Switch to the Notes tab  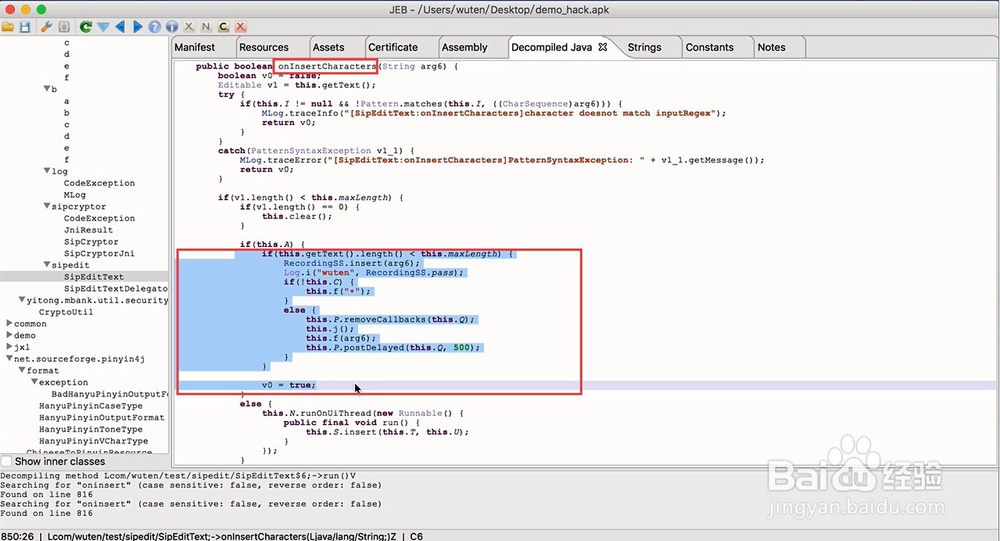[771, 47]
